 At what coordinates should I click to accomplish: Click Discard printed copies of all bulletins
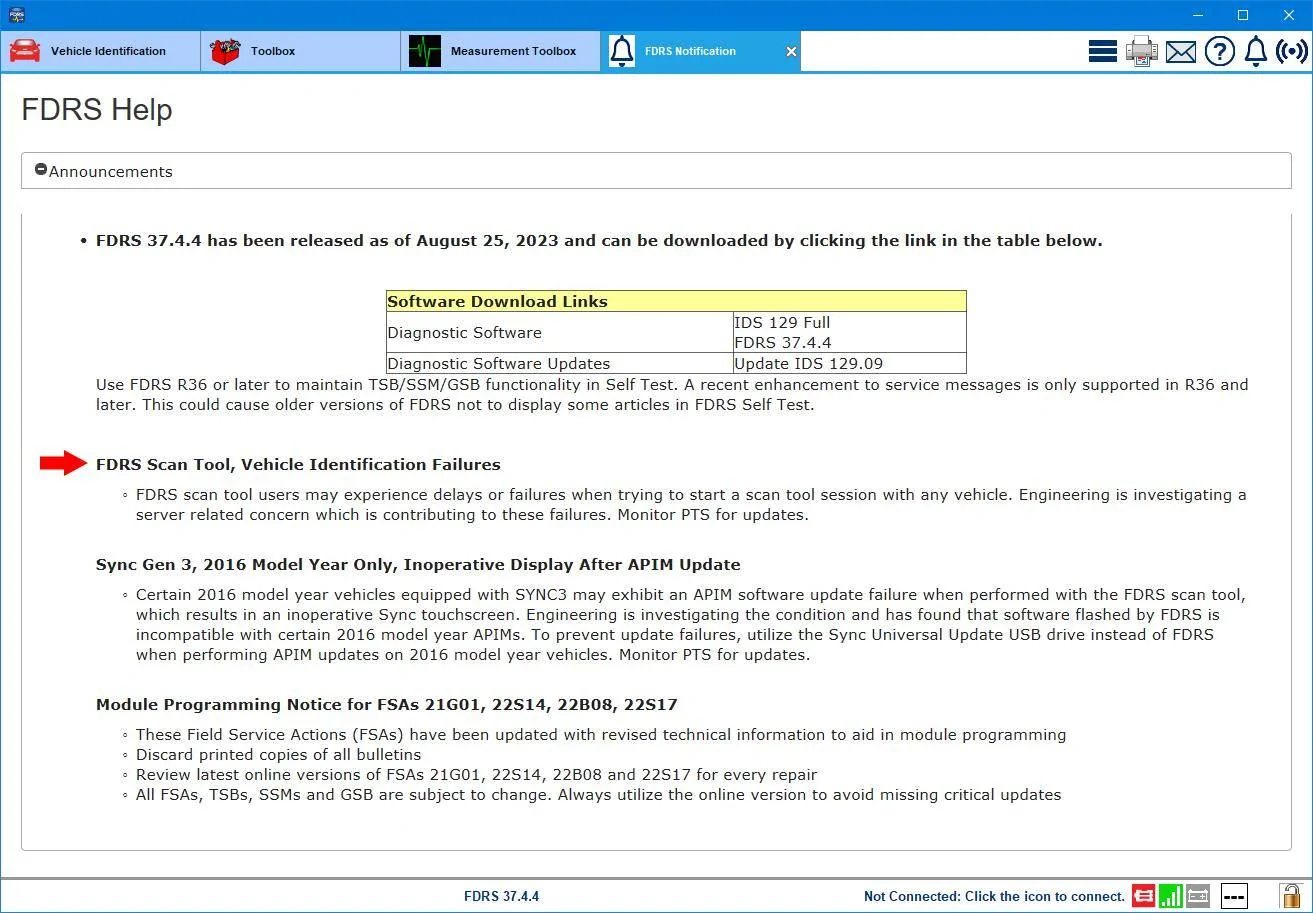pyautogui.click(x=278, y=754)
